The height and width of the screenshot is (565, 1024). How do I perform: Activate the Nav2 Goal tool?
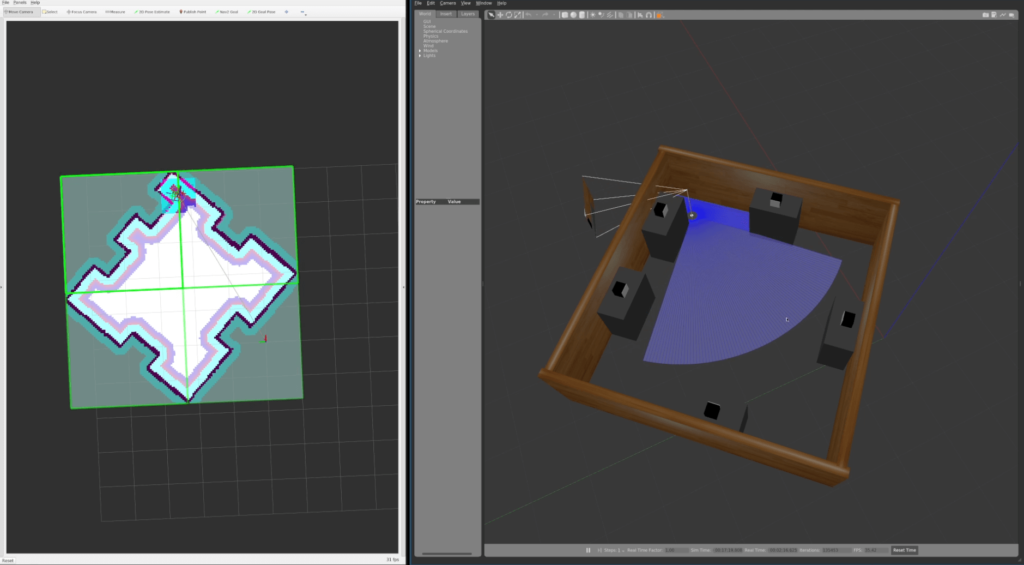coord(227,12)
